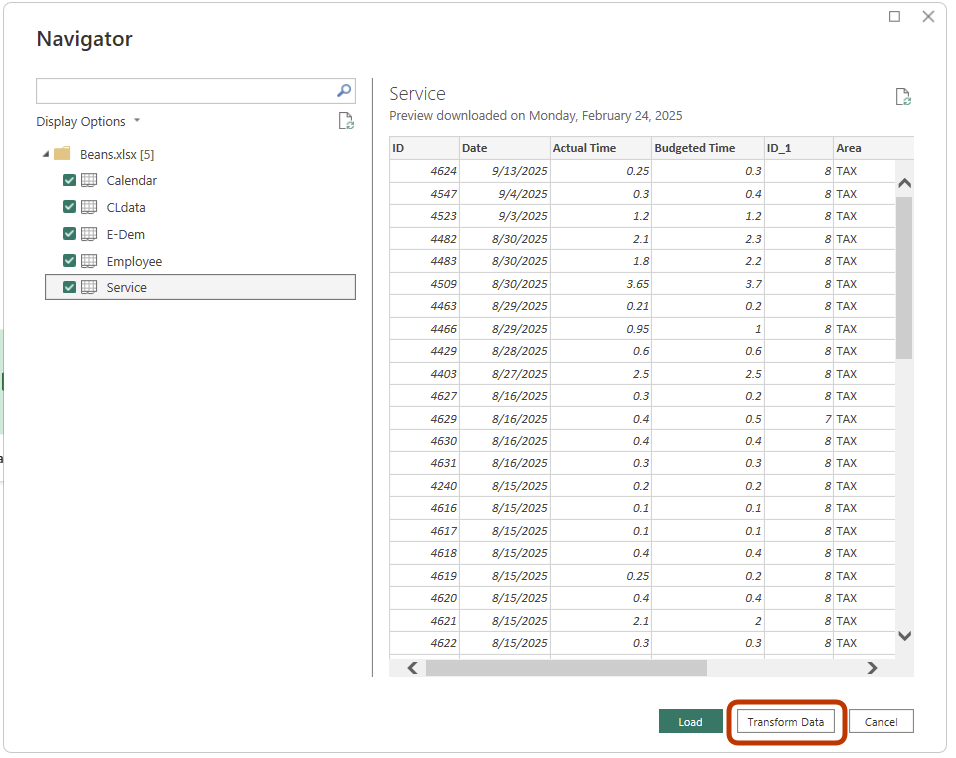Click ID cell 4466
The height and width of the screenshot is (758, 956).
pyautogui.click(x=424, y=329)
